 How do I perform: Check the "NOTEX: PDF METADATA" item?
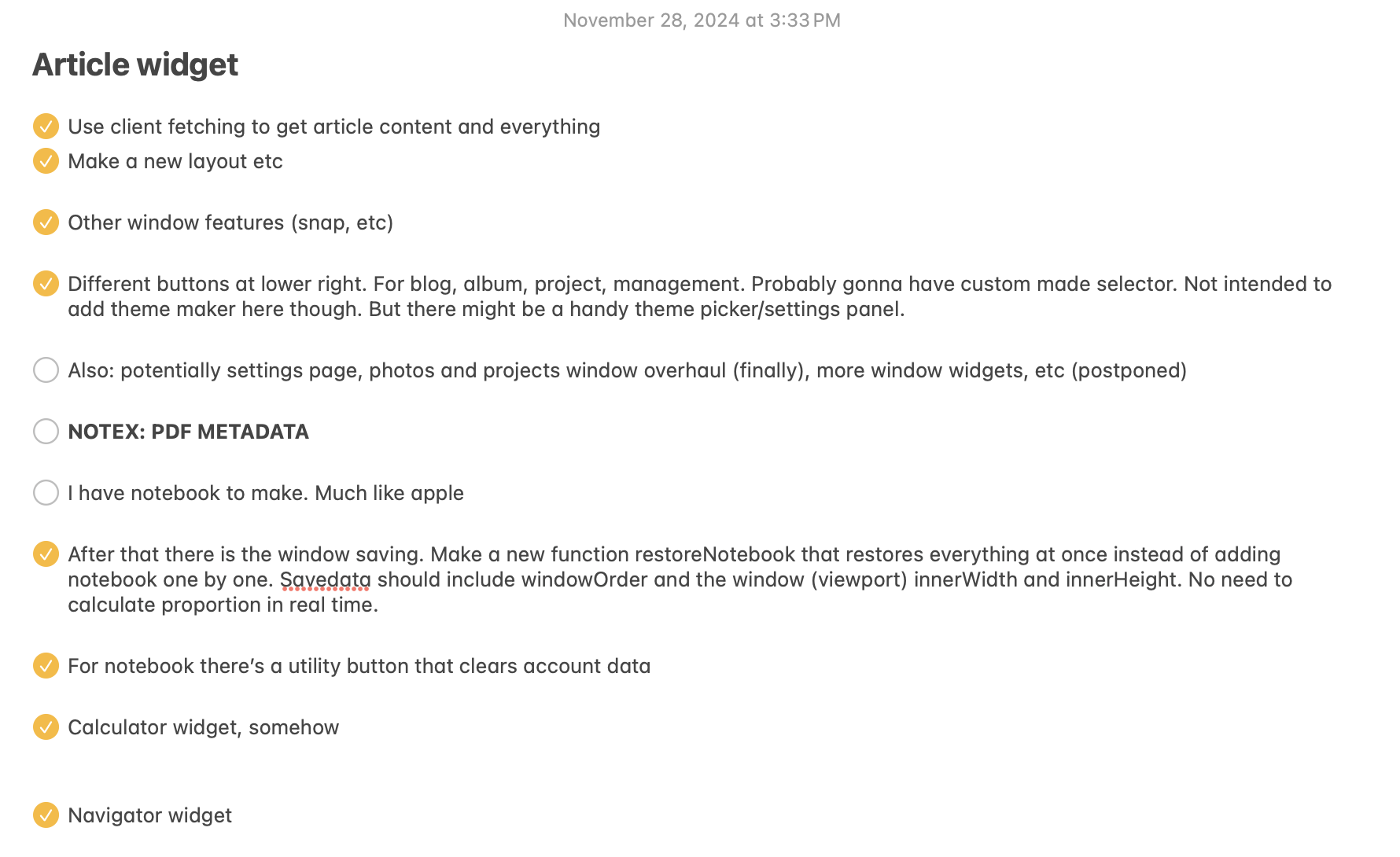[x=46, y=431]
